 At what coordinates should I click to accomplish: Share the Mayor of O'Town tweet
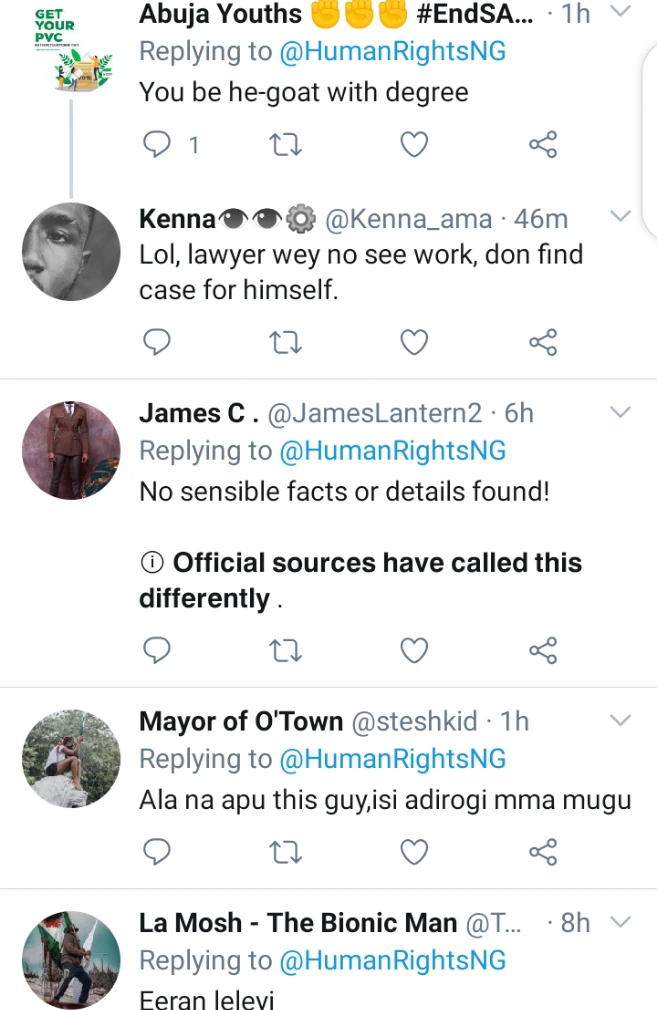tap(542, 852)
